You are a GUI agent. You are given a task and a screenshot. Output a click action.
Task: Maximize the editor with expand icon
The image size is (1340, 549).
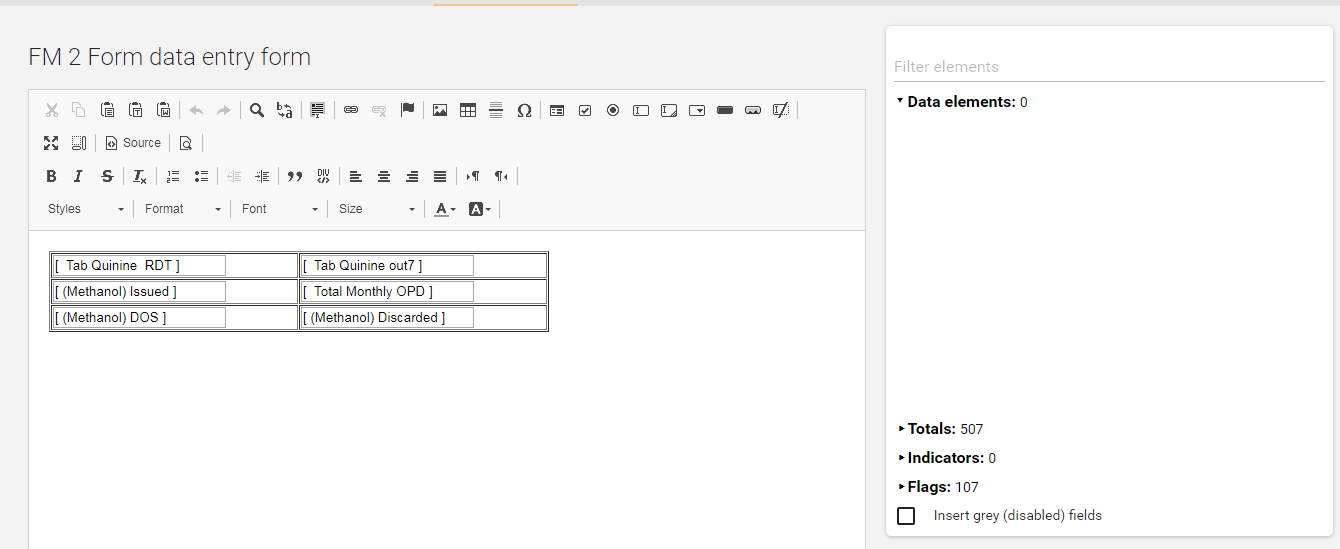point(51,143)
